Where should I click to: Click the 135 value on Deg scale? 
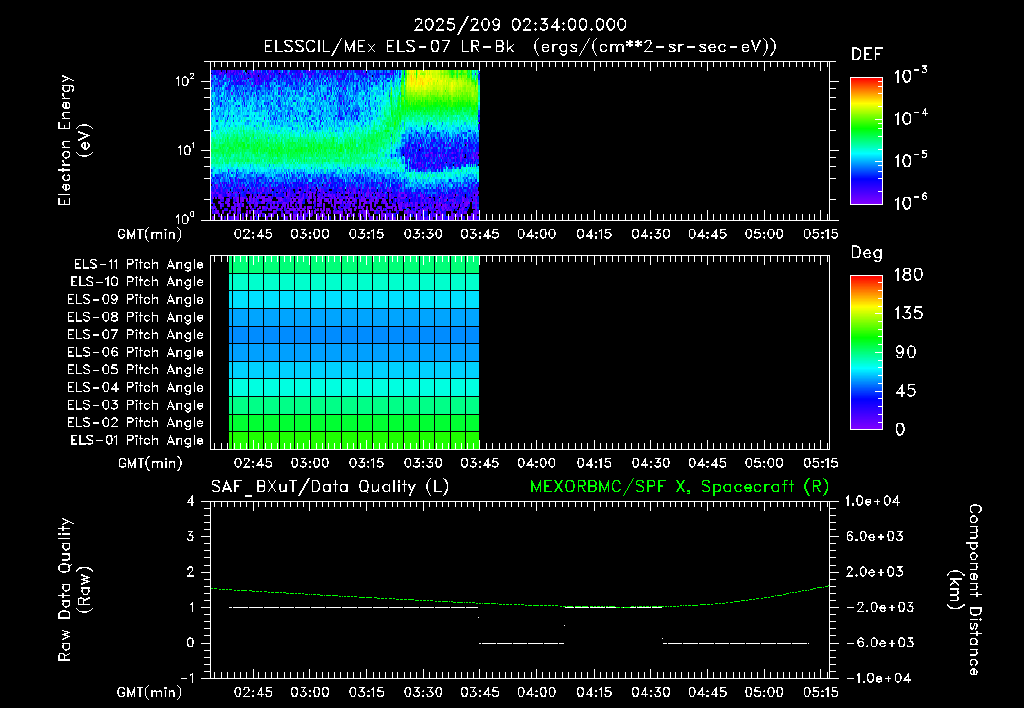click(908, 313)
